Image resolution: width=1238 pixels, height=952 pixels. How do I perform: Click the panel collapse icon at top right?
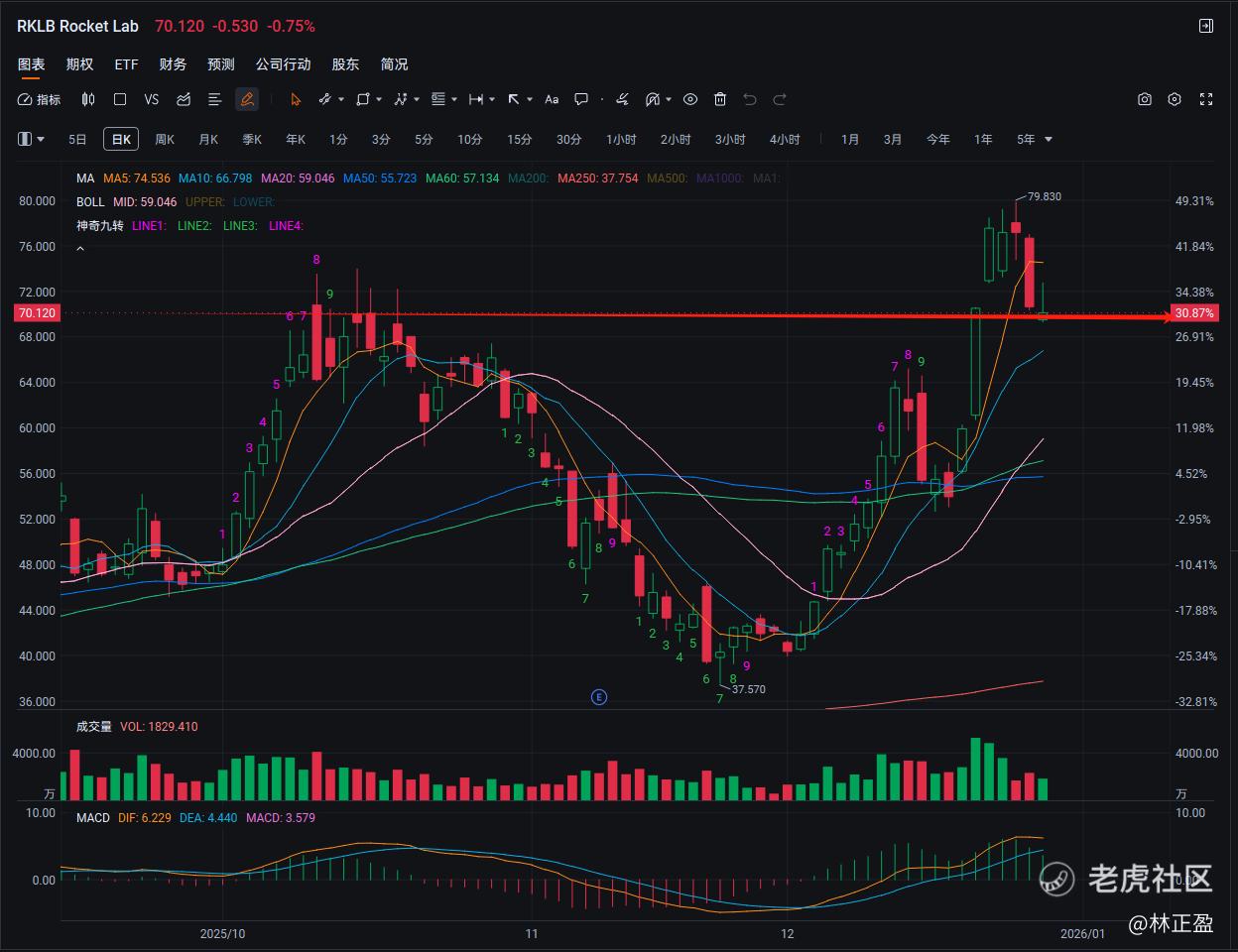[1206, 26]
